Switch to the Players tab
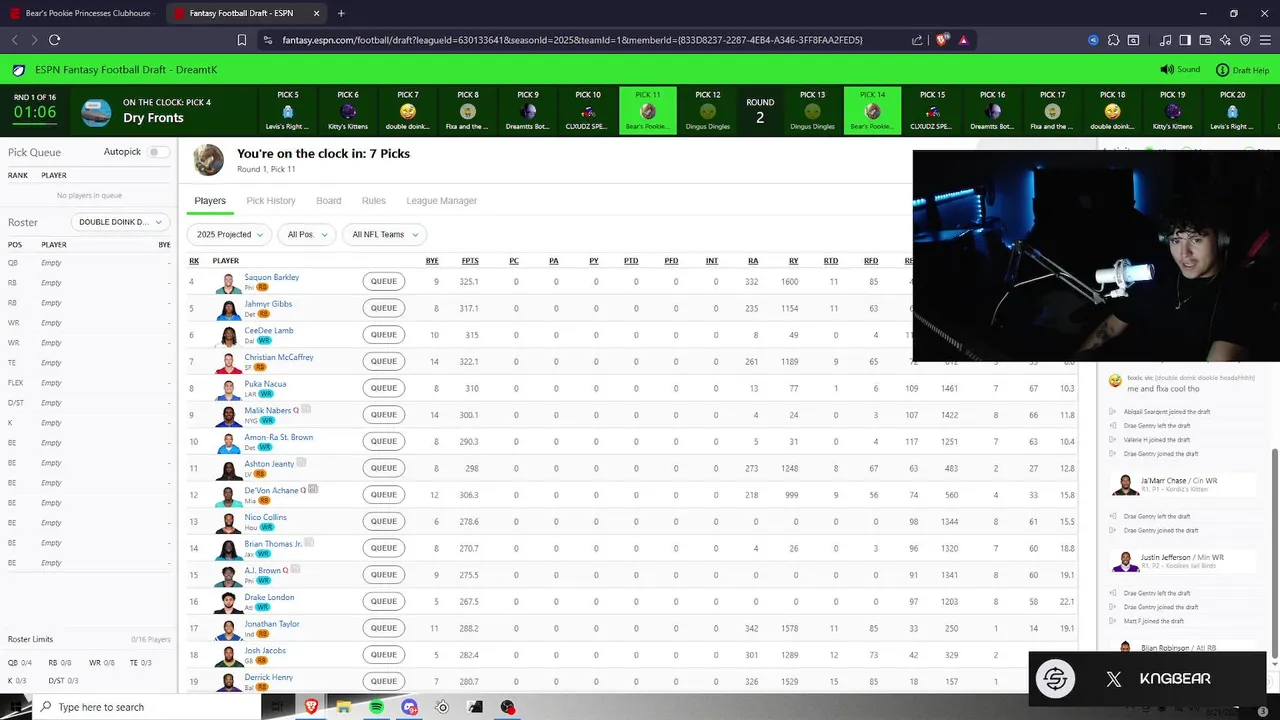Viewport: 1280px width, 720px height. (210, 201)
